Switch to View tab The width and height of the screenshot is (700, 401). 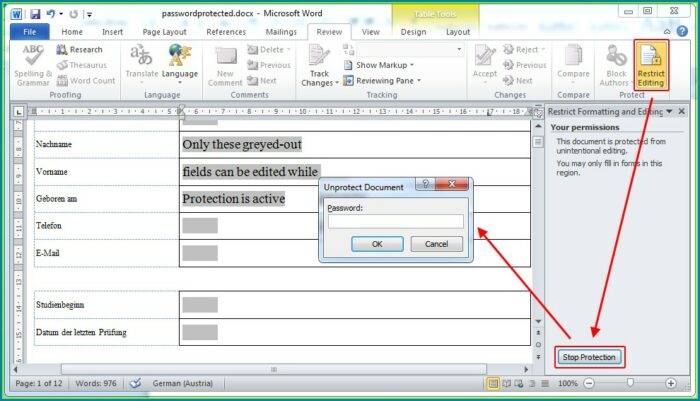(371, 32)
